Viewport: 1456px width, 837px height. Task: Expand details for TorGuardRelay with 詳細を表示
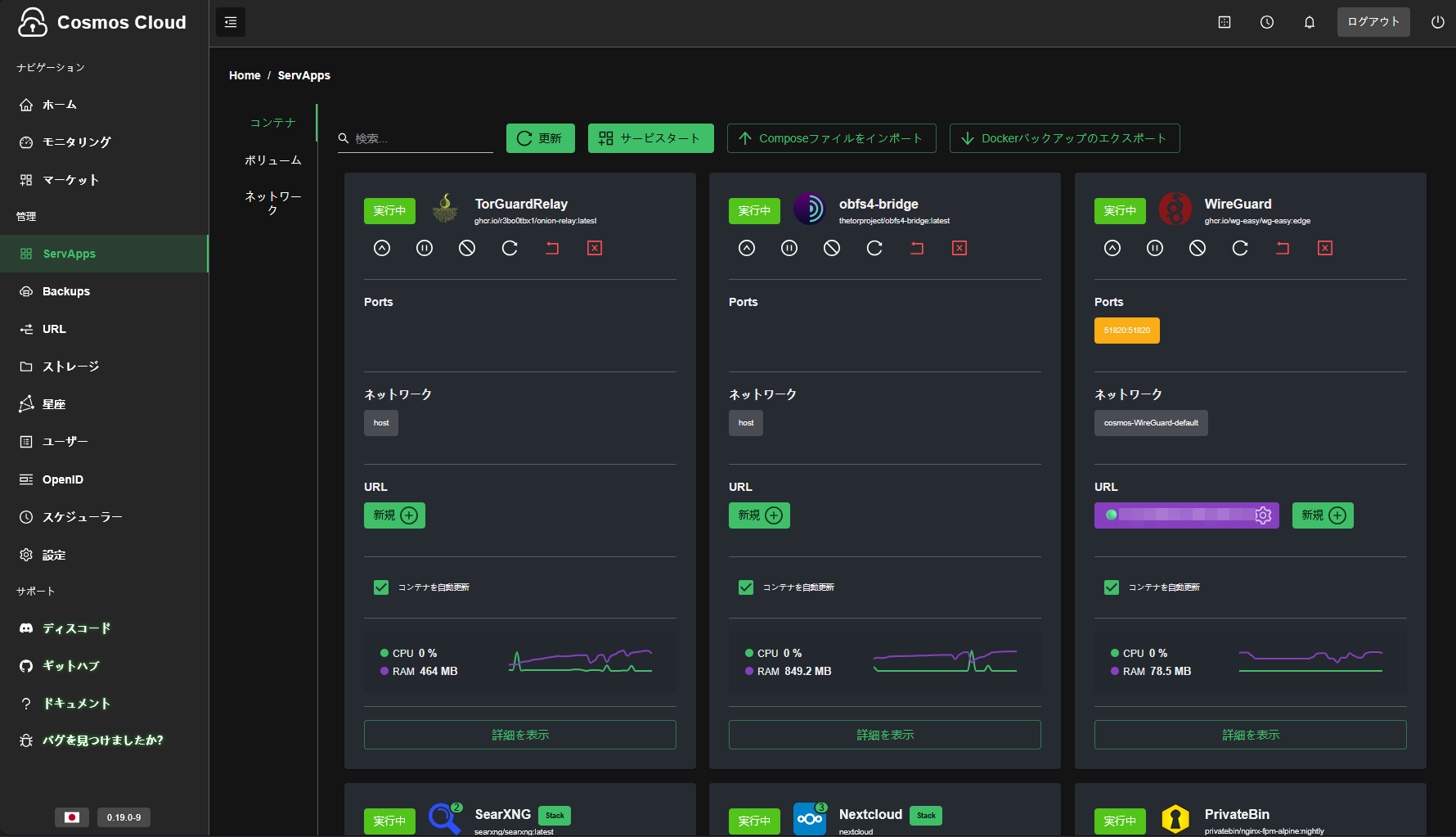519,735
